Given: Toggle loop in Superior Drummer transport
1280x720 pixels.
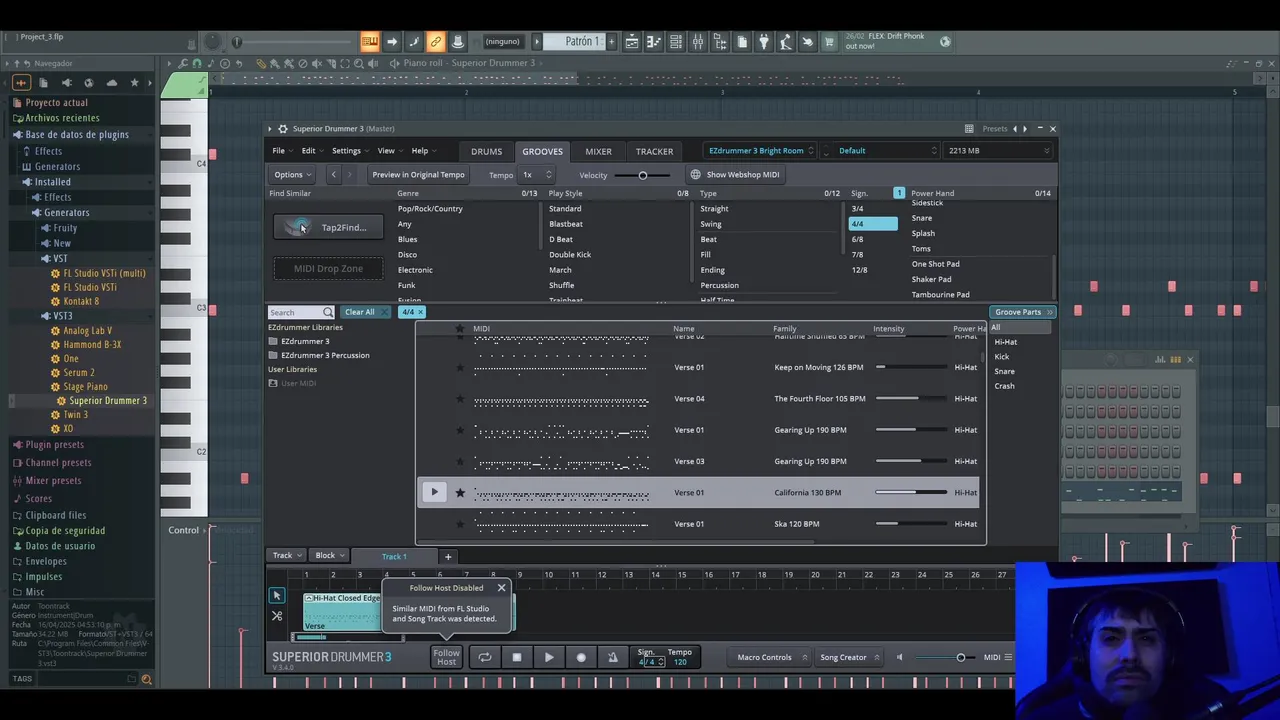Looking at the screenshot, I should click(484, 657).
